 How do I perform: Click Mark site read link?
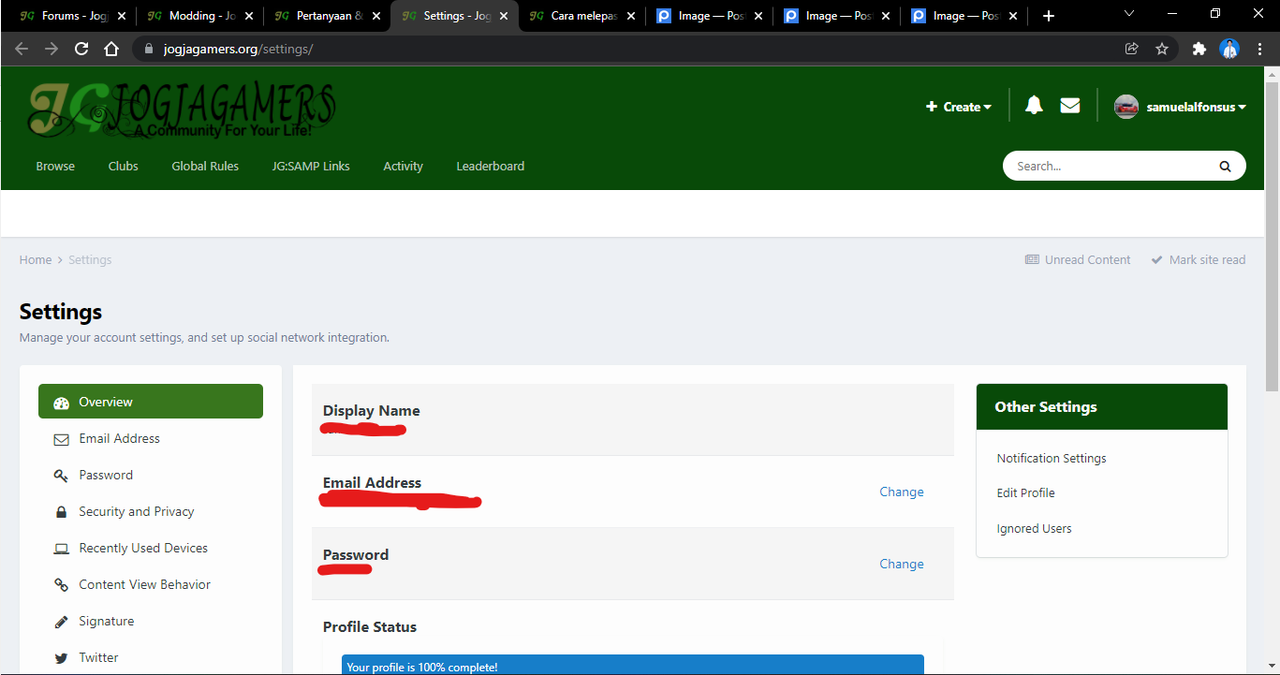click(x=1198, y=259)
